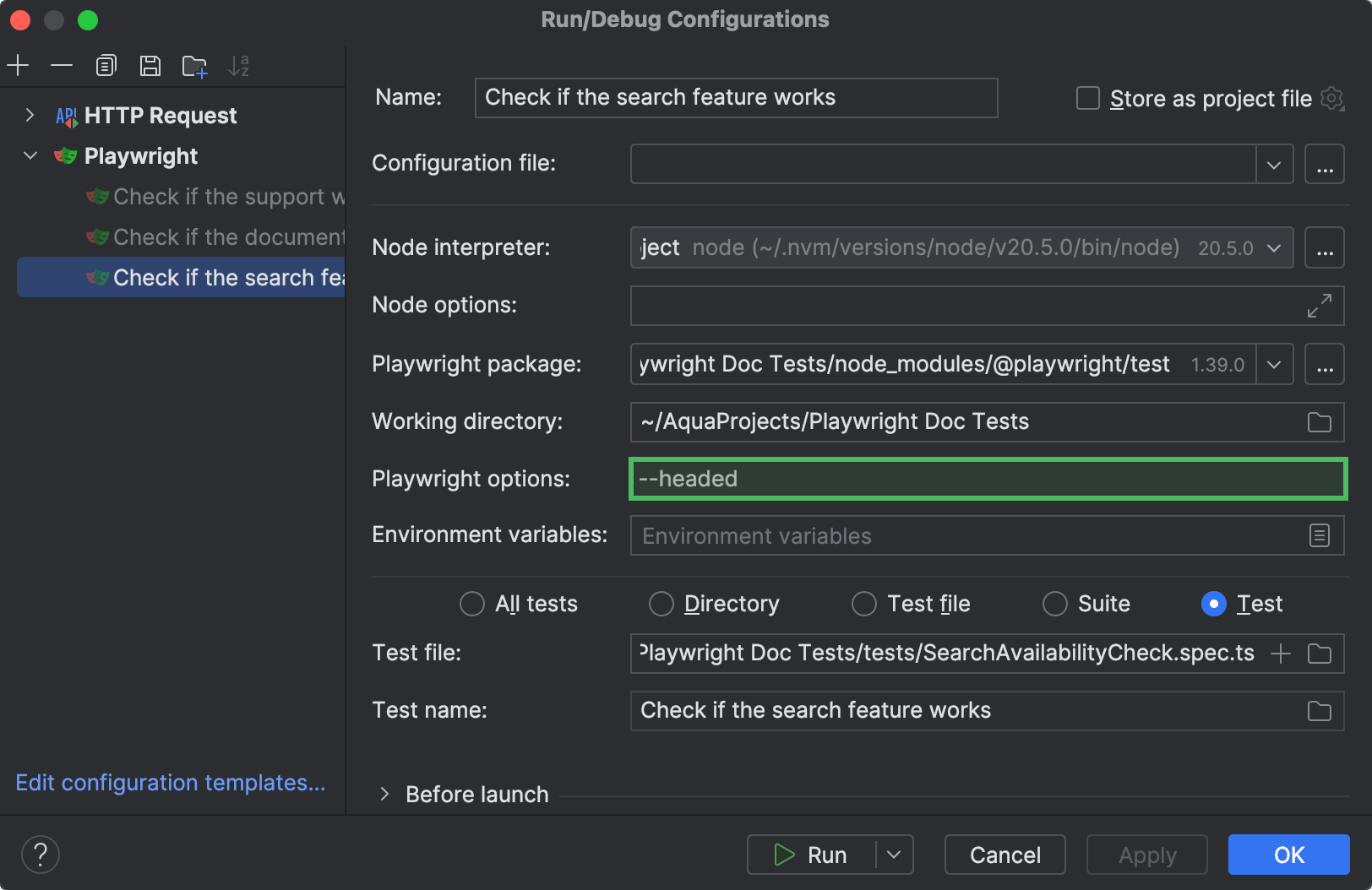Click the Apply button
1372x890 pixels.
coord(1146,855)
